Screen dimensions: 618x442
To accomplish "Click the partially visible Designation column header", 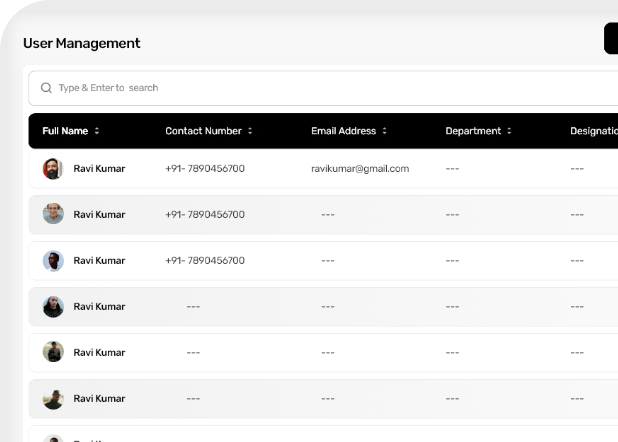I will (594, 131).
